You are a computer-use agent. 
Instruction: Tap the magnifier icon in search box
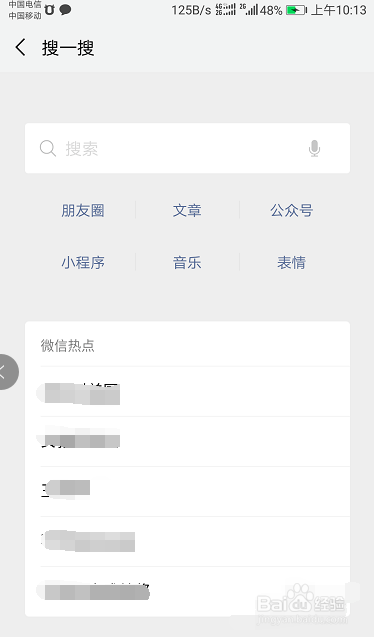click(48, 148)
